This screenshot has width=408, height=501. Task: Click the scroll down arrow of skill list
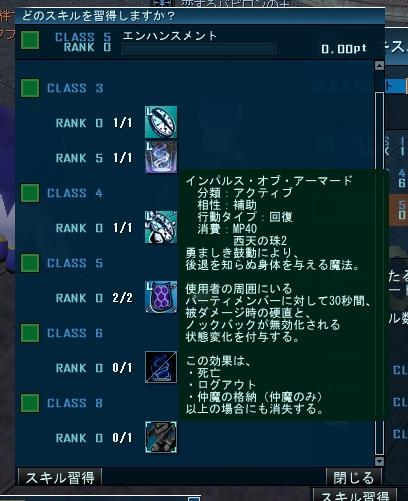coord(379,461)
